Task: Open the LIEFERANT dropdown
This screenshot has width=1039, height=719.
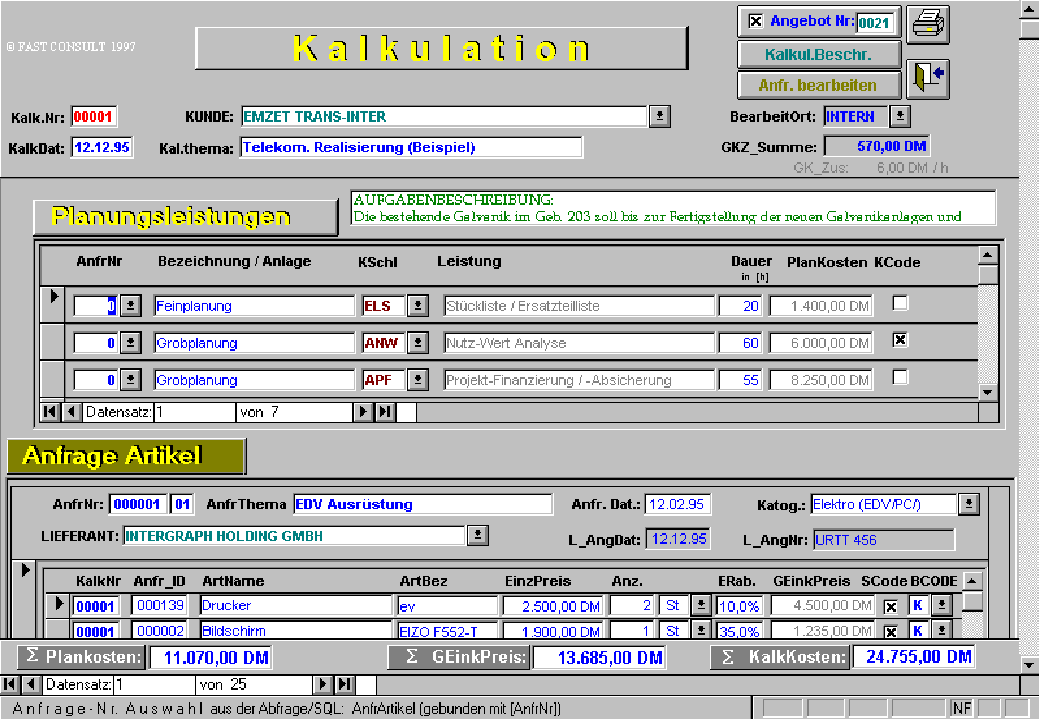Action: click(478, 535)
